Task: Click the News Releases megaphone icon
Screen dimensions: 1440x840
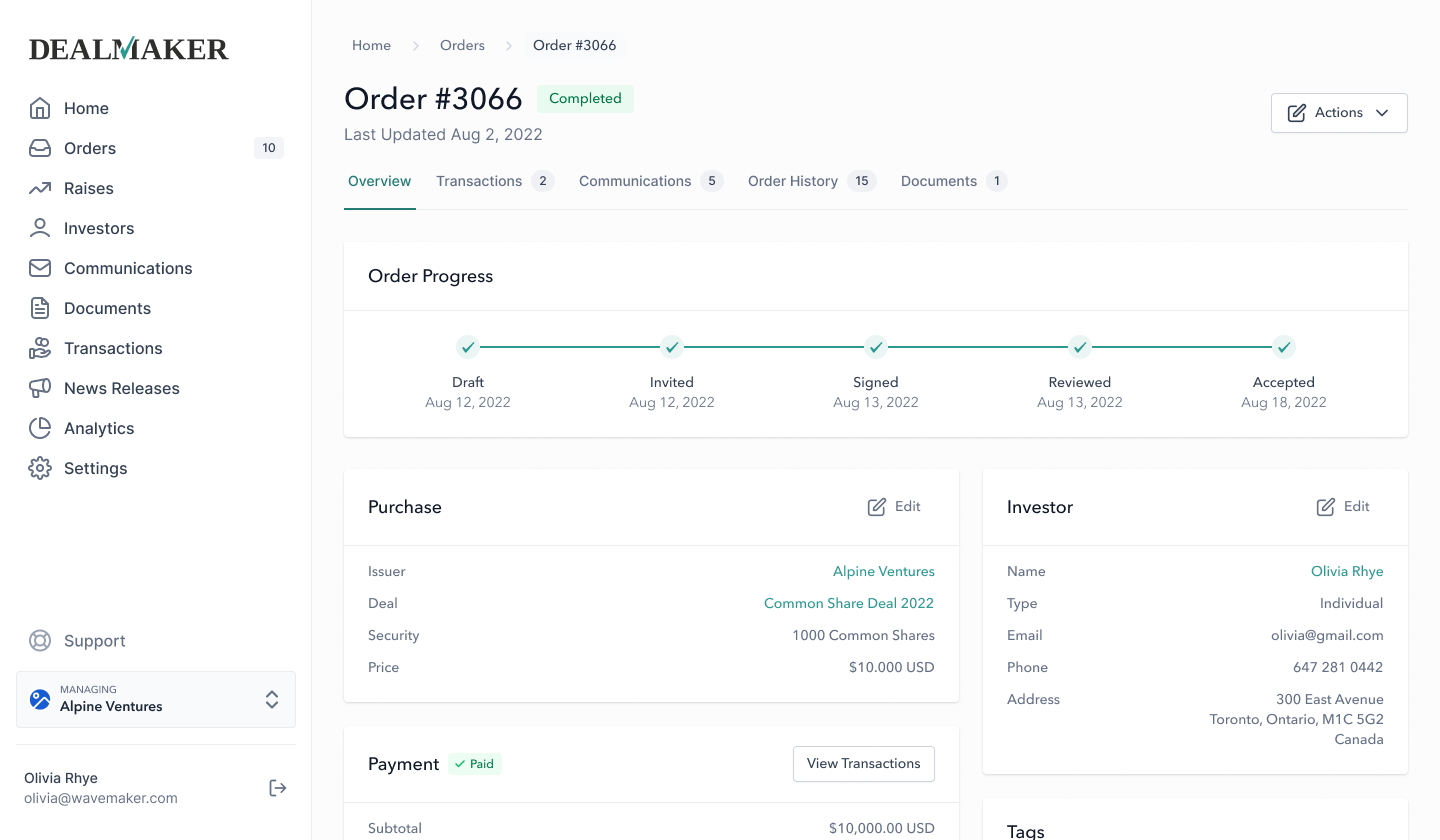Action: [x=40, y=388]
